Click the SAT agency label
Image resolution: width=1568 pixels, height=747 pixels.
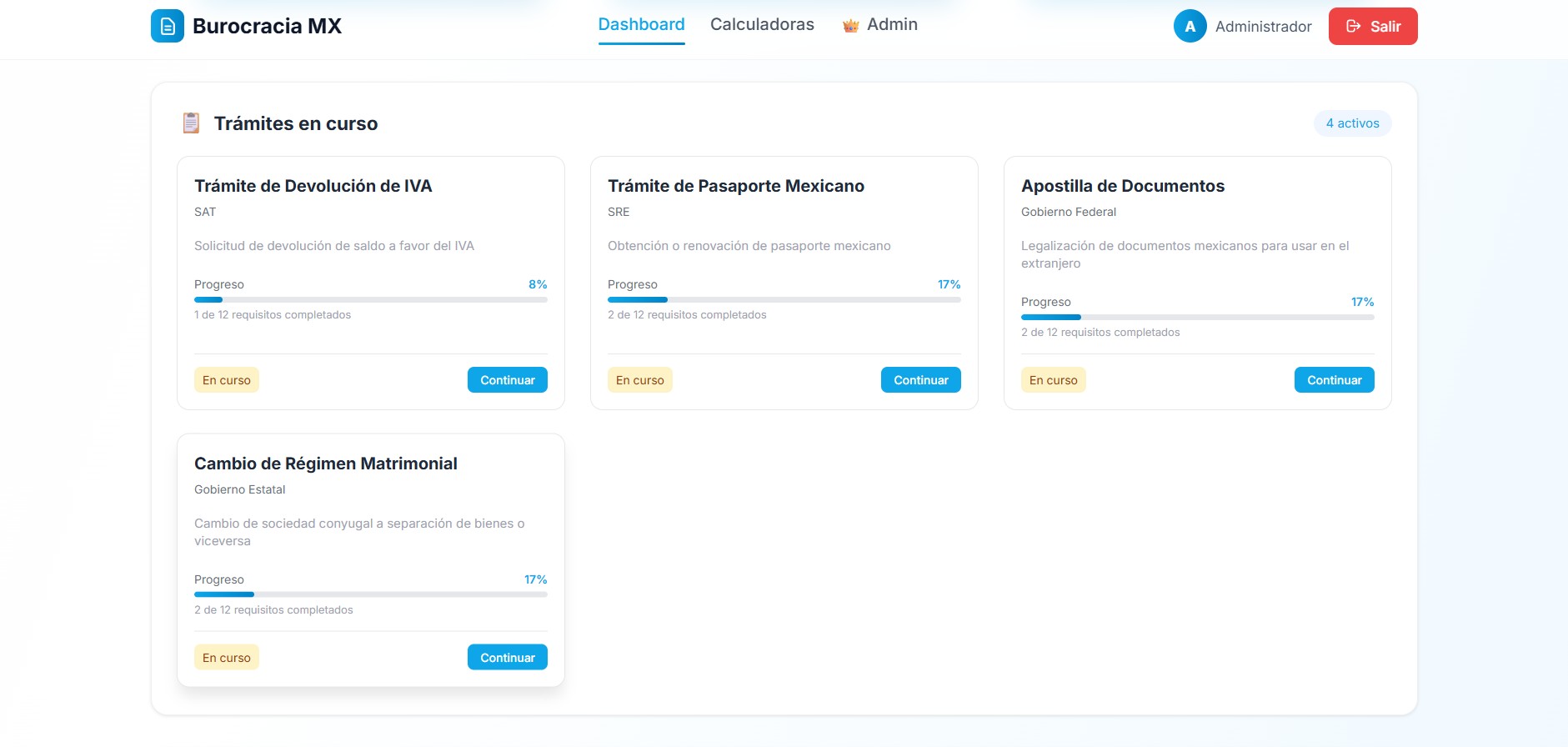205,212
